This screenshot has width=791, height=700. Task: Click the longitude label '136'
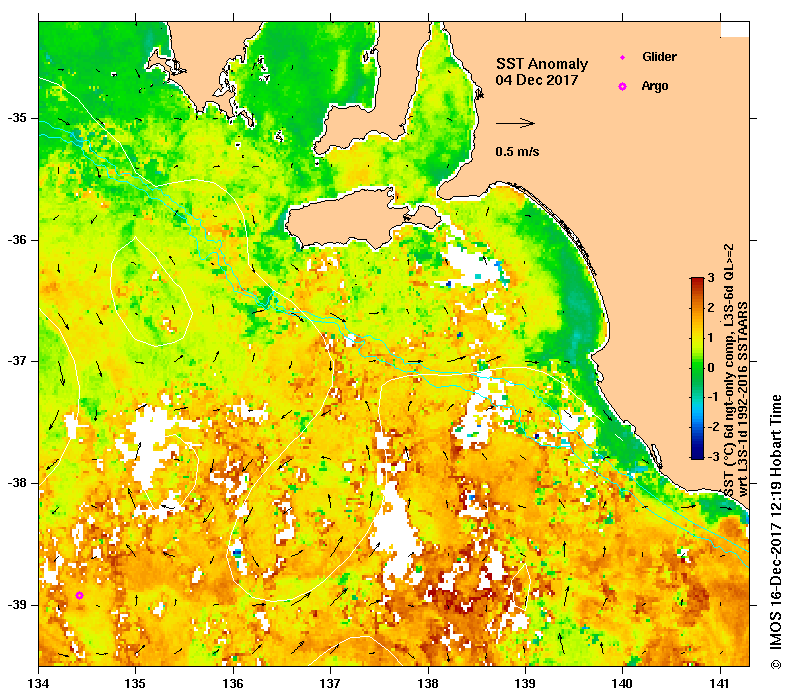[x=233, y=684]
